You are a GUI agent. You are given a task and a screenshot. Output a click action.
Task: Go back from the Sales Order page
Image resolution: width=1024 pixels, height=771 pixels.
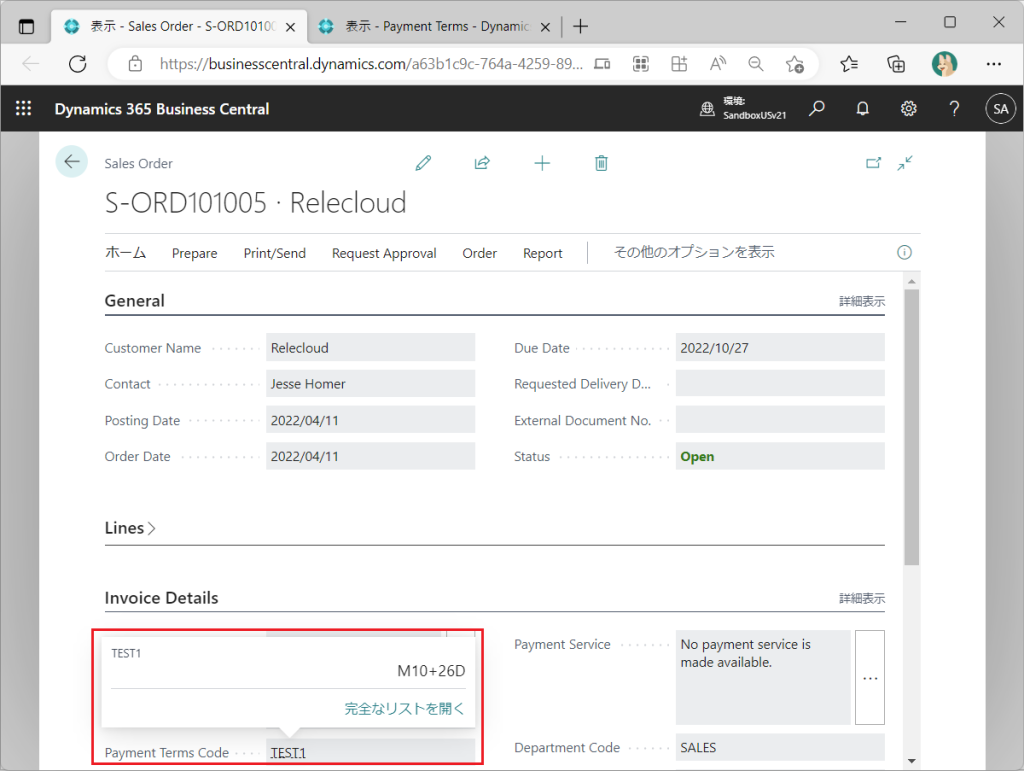(x=72, y=161)
